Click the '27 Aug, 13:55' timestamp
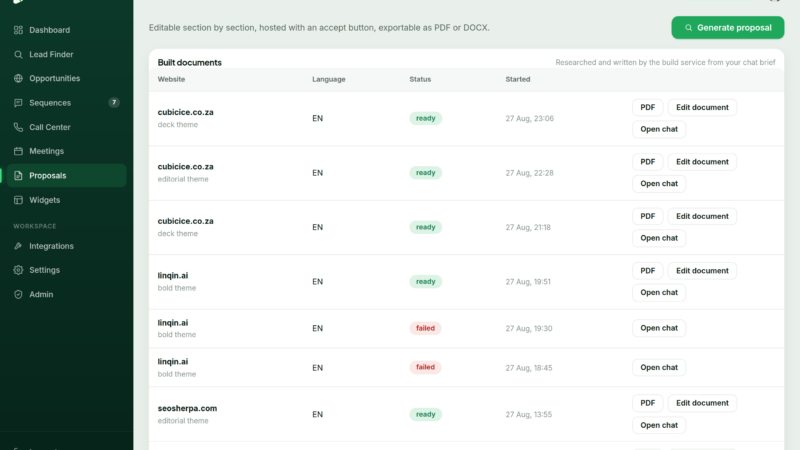The image size is (800, 450). click(x=529, y=414)
